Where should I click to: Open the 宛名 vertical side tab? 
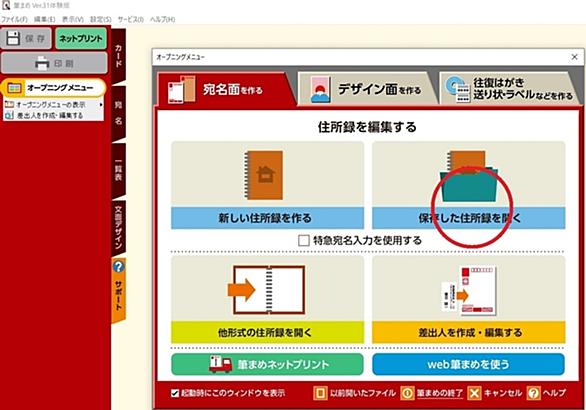pos(118,113)
